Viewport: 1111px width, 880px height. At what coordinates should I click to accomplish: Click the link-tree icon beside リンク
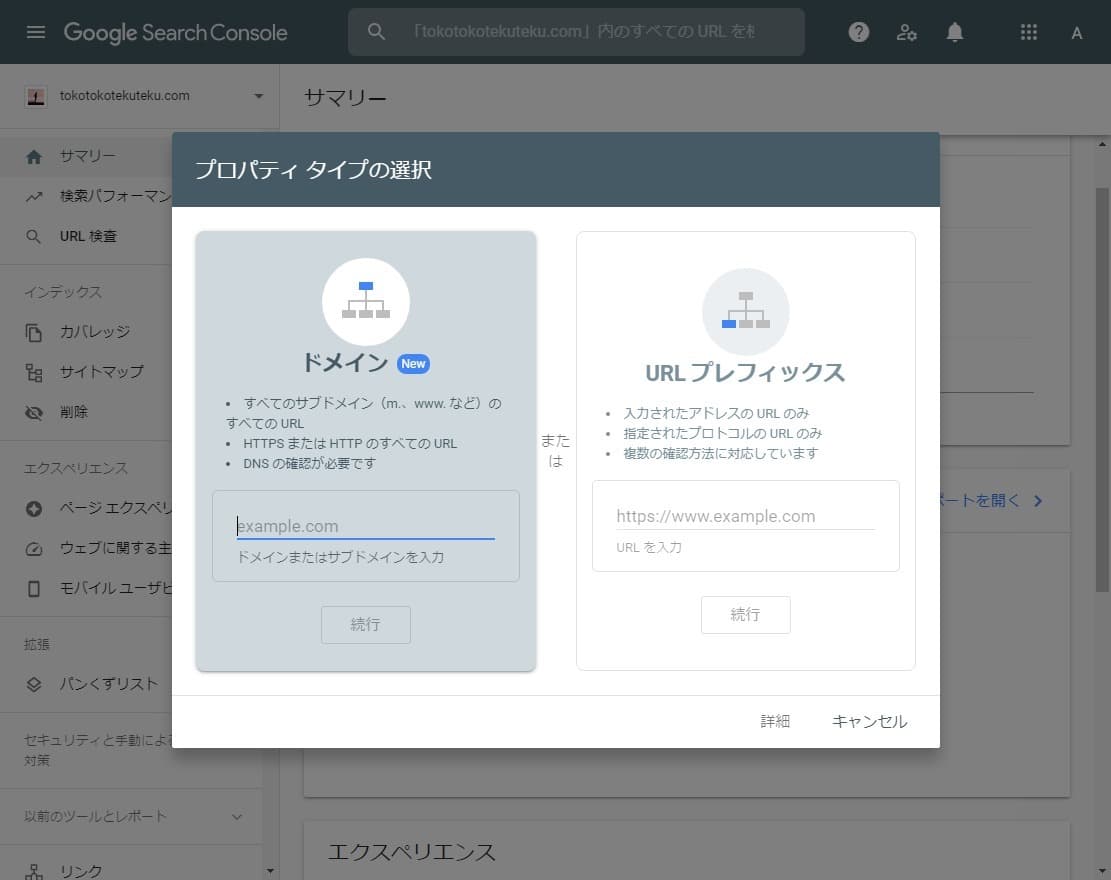34,871
